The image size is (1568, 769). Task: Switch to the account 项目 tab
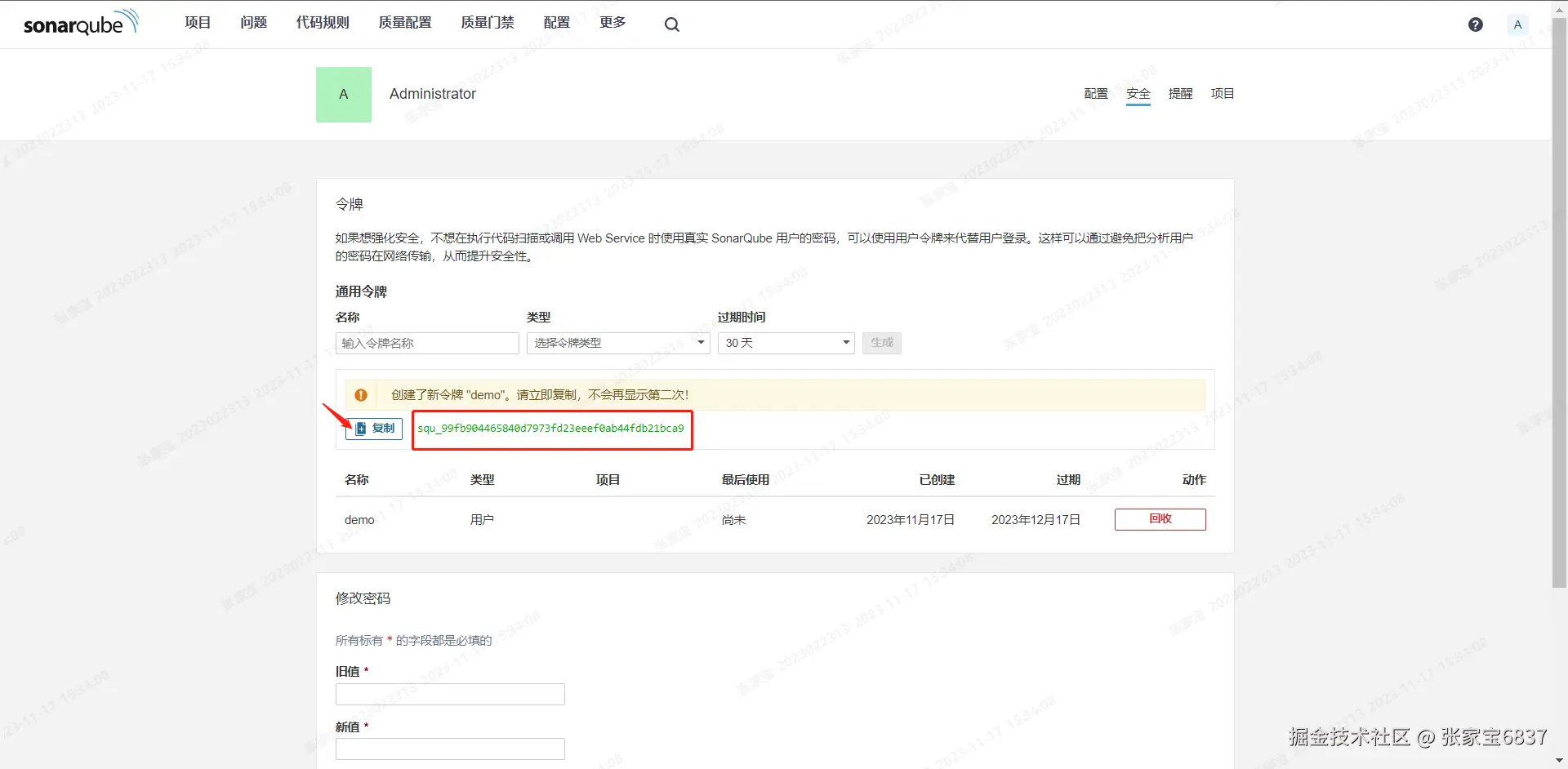[x=1223, y=94]
